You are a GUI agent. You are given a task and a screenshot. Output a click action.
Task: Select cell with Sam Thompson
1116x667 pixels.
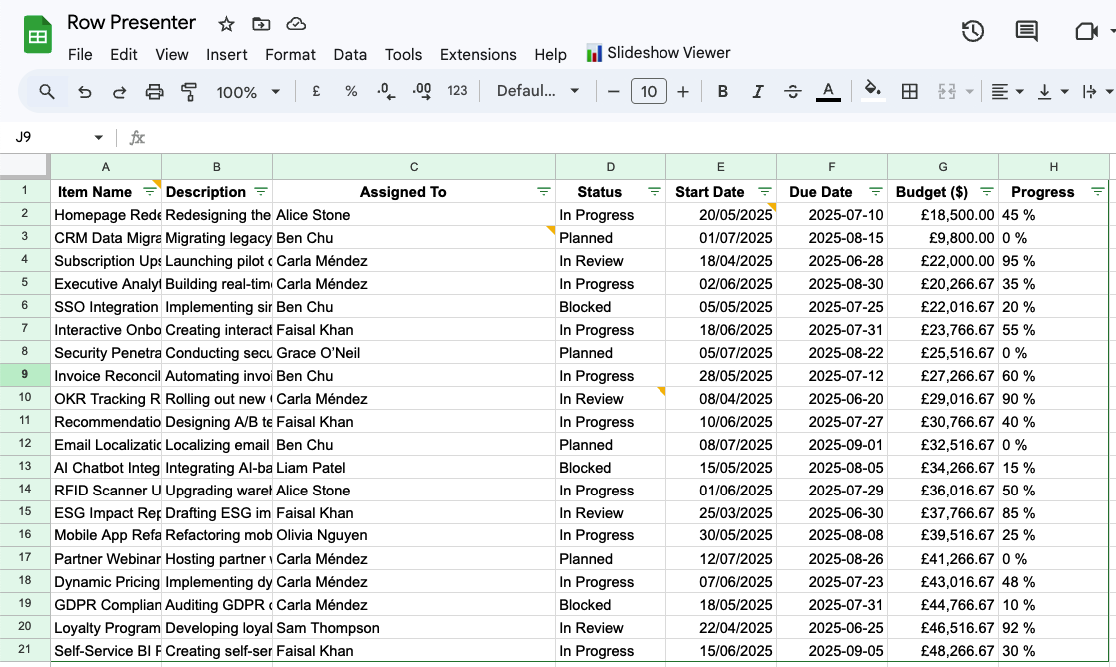(414, 628)
